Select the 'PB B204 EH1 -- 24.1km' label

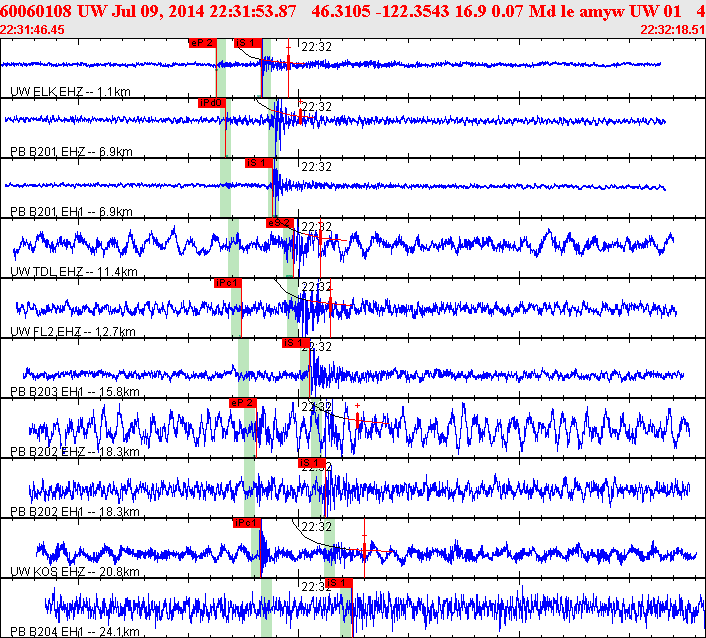click(75, 632)
